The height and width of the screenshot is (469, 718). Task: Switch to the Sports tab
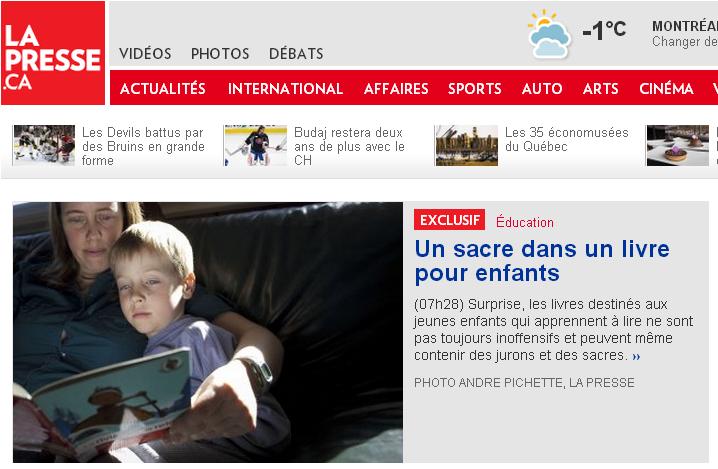point(474,88)
